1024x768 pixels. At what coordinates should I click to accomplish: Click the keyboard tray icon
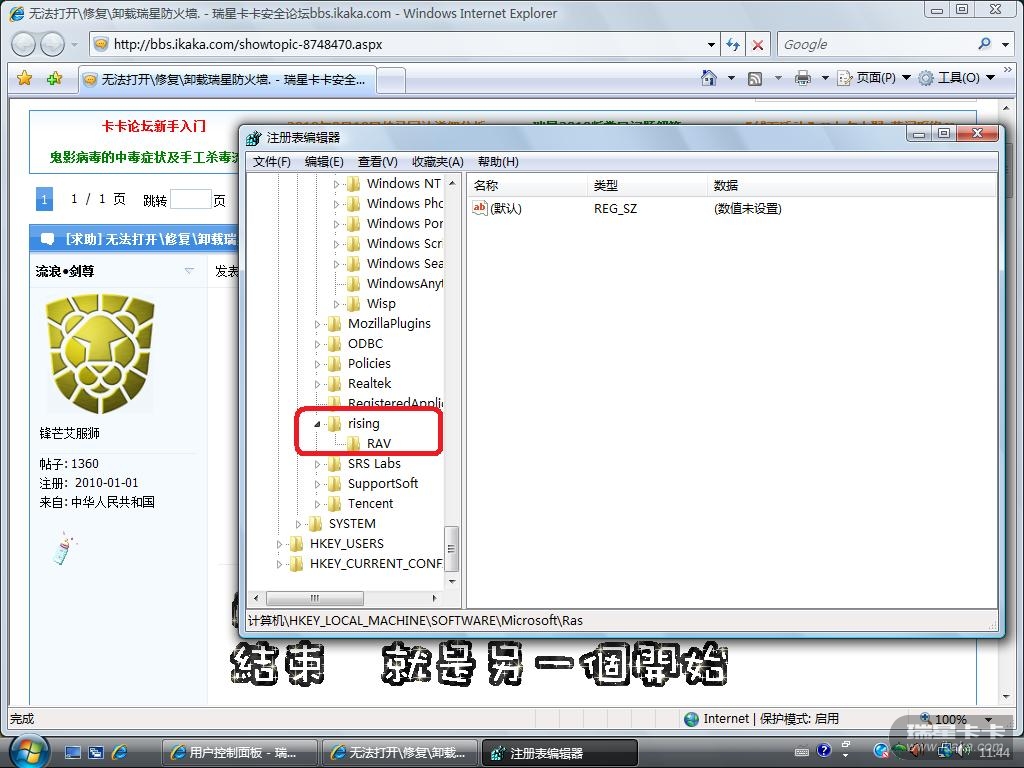pyautogui.click(x=803, y=752)
